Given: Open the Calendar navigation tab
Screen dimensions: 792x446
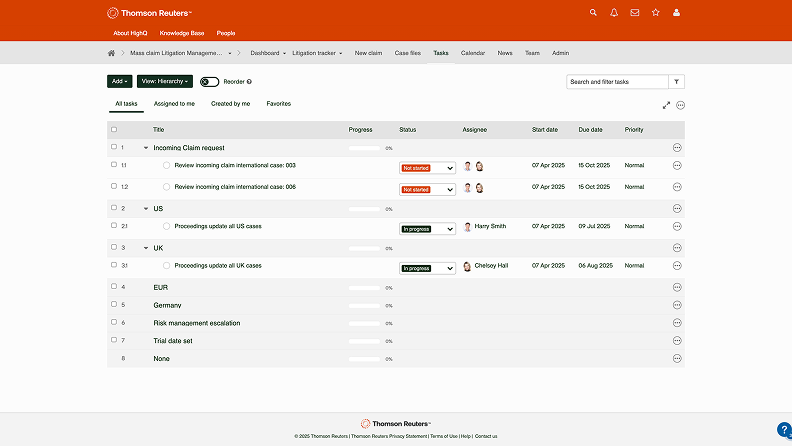Looking at the screenshot, I should tap(473, 53).
